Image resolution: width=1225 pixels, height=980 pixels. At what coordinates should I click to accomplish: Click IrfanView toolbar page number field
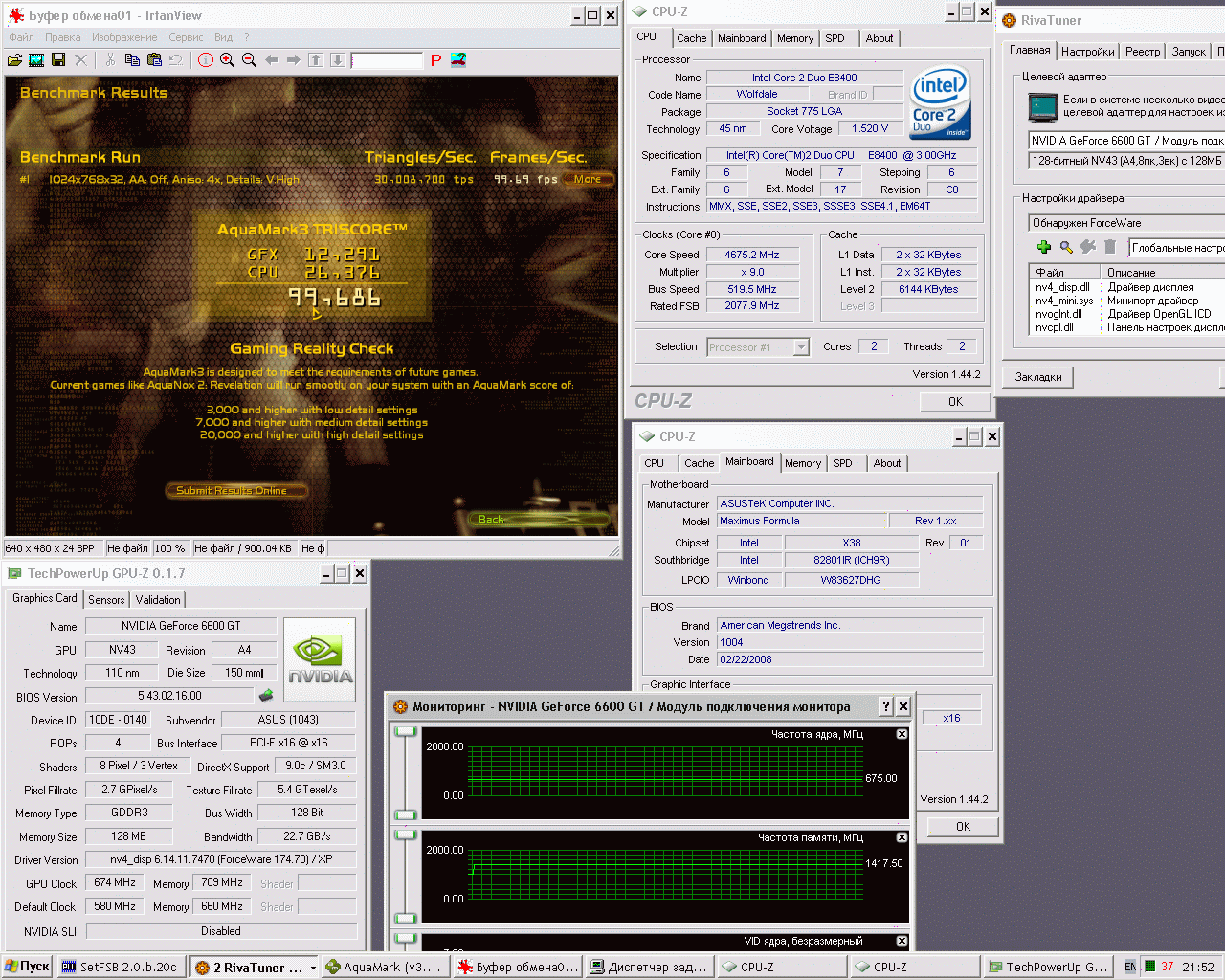[387, 60]
